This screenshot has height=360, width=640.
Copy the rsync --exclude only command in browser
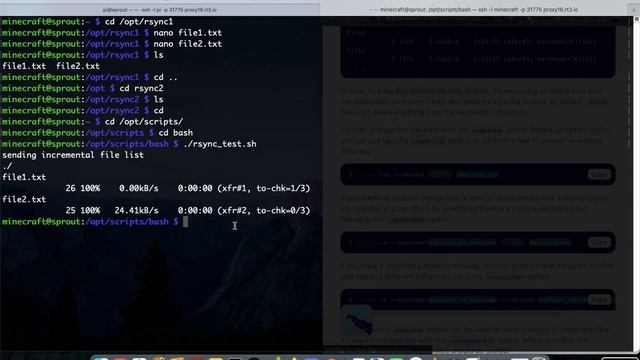tap(599, 242)
